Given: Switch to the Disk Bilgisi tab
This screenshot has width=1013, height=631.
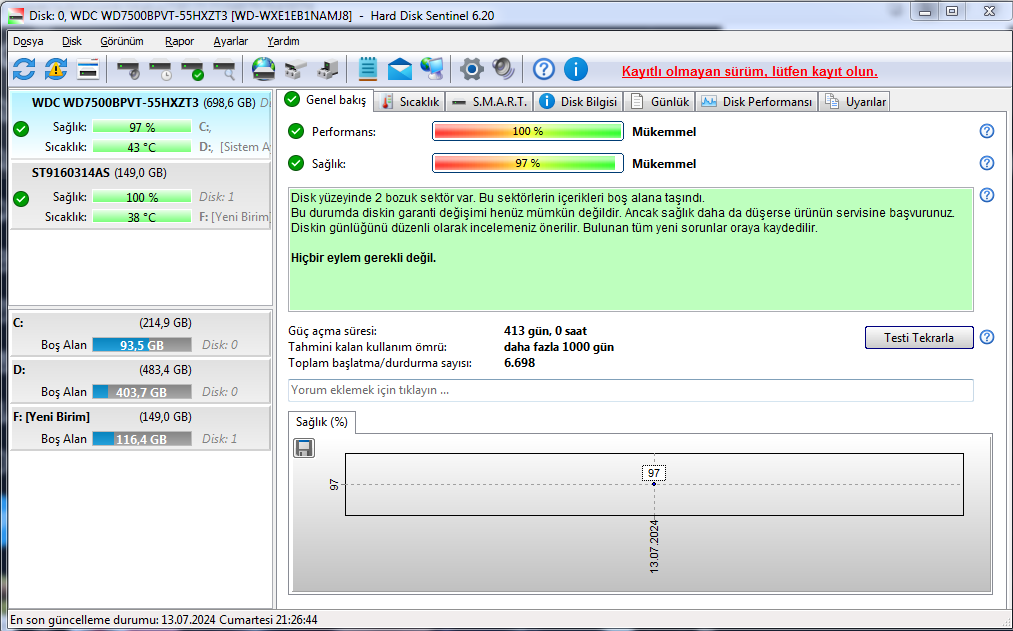Looking at the screenshot, I should coord(579,101).
